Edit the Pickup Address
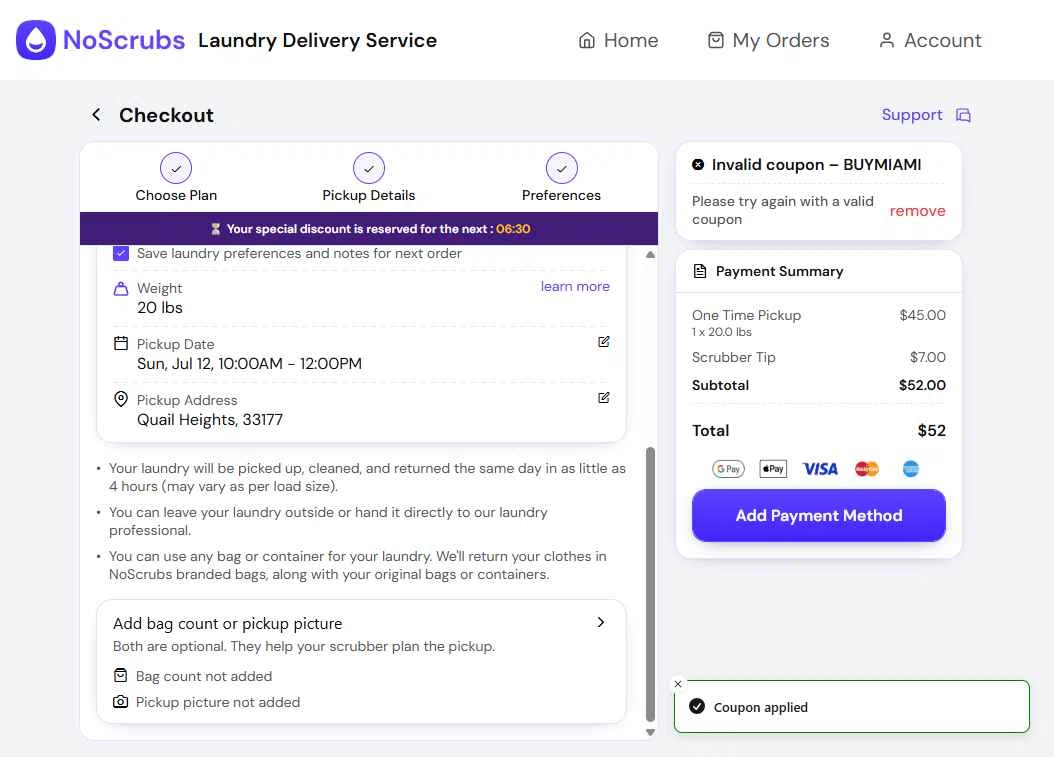Screen dimensions: 1054x757 tap(604, 397)
